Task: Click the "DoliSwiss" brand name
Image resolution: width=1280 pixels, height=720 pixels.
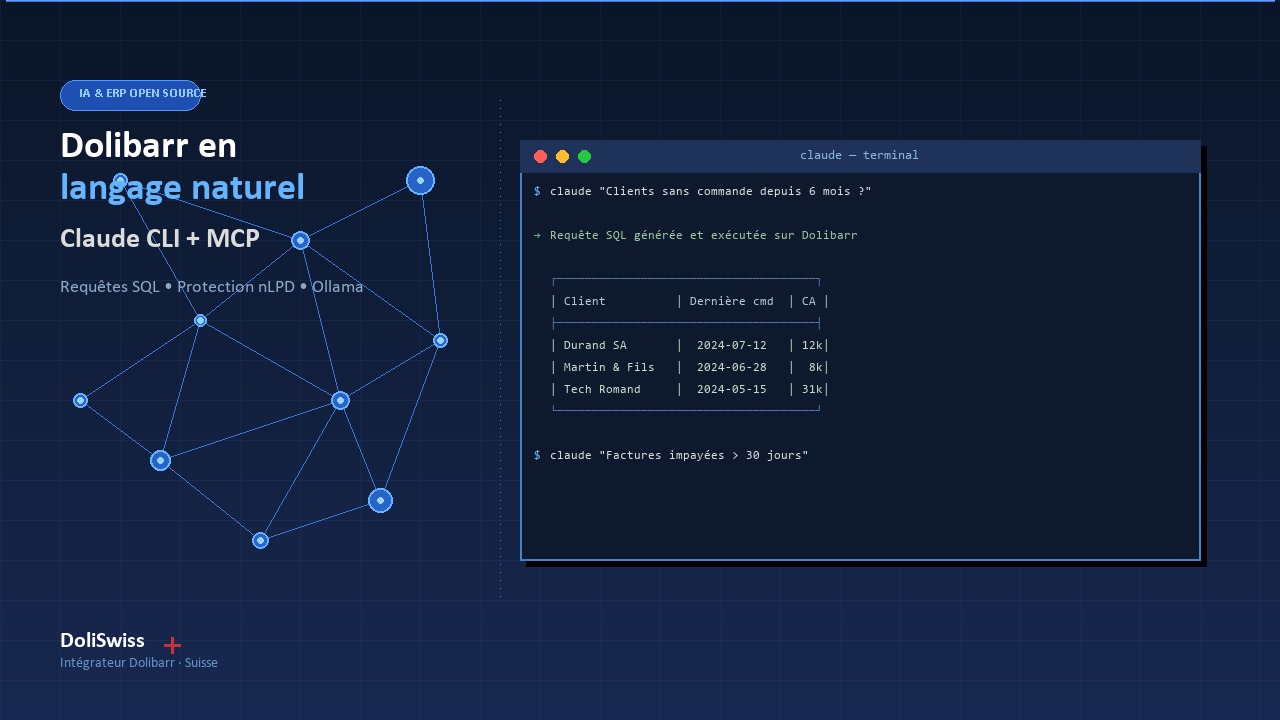Action: coord(102,640)
